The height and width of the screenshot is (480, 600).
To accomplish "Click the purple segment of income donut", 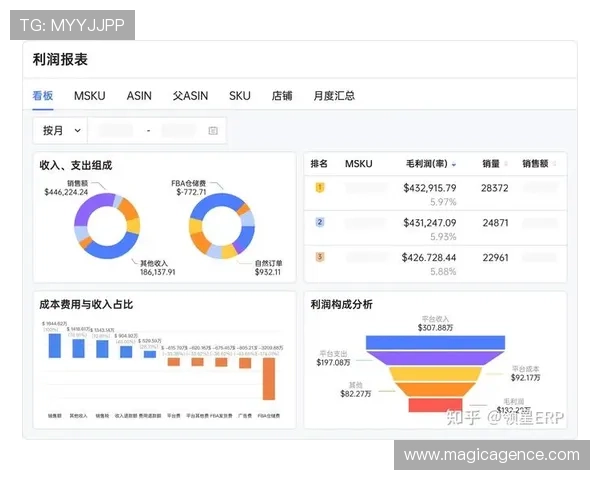I will 90,207.
